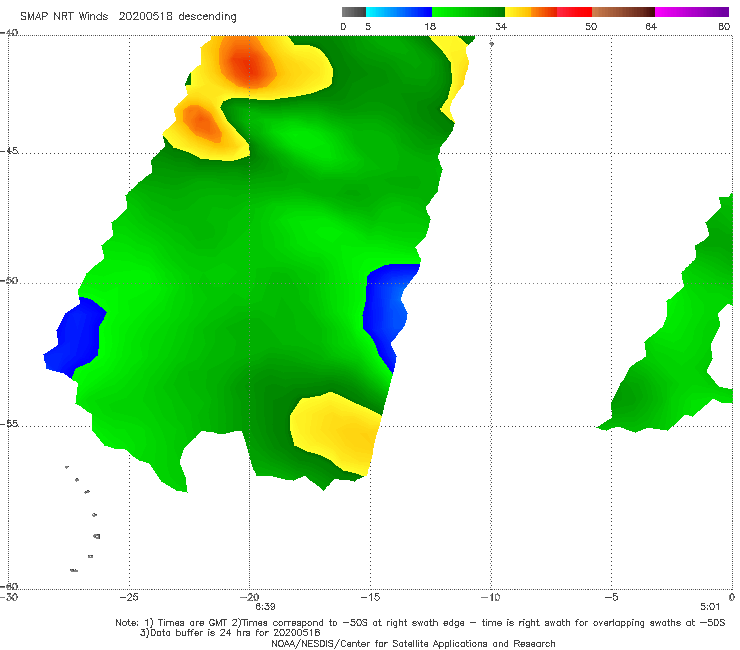Pick the cyan-blue segment of the color bar

[399, 12]
